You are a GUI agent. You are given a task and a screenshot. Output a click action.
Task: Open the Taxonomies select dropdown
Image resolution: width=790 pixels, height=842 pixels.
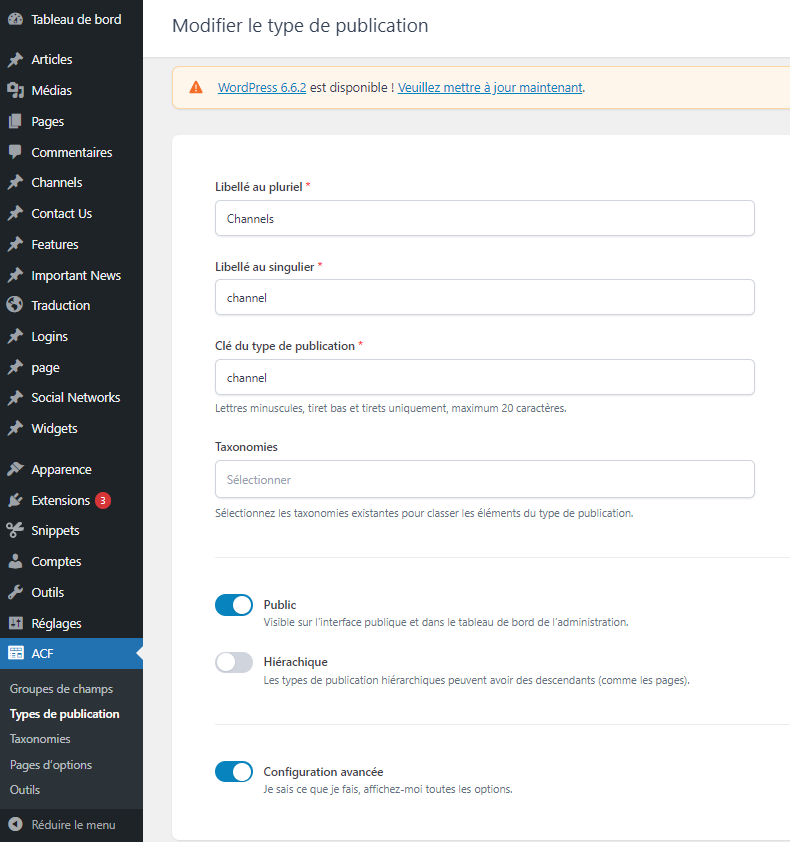click(x=484, y=479)
